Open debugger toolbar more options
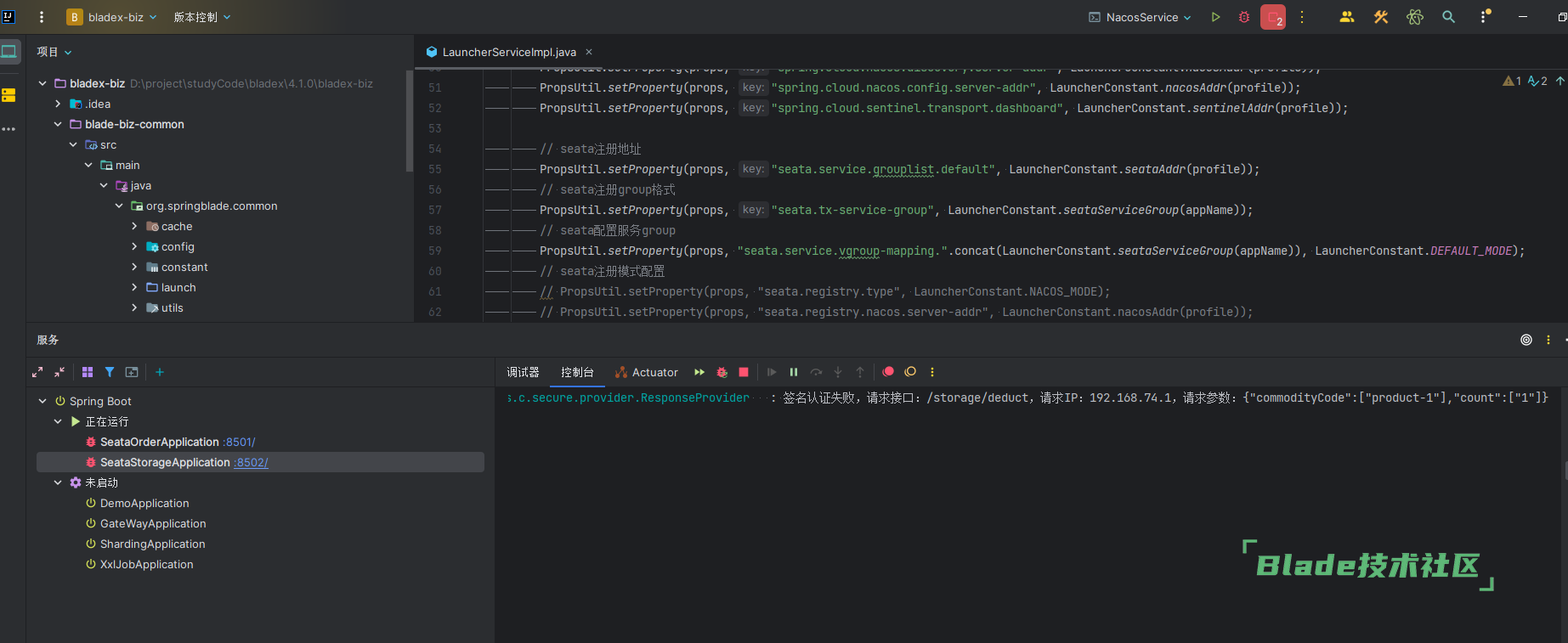Screen dimensions: 1568x643 [x=932, y=372]
